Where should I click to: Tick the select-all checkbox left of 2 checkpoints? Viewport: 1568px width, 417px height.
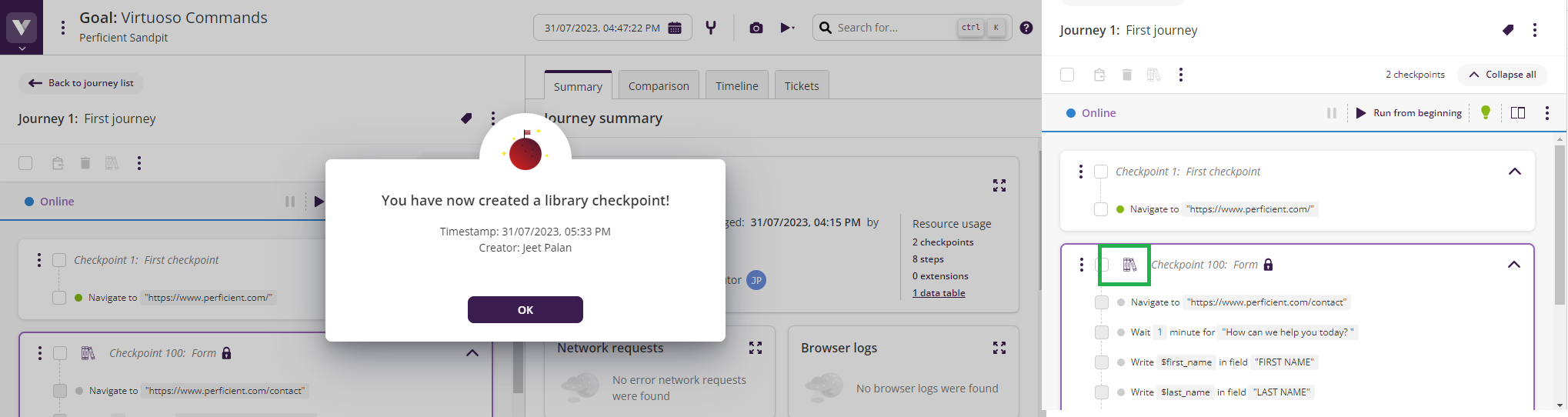click(1067, 75)
